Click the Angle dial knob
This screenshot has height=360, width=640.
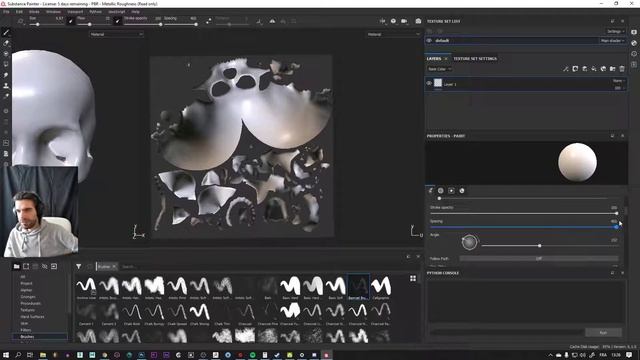pos(469,242)
